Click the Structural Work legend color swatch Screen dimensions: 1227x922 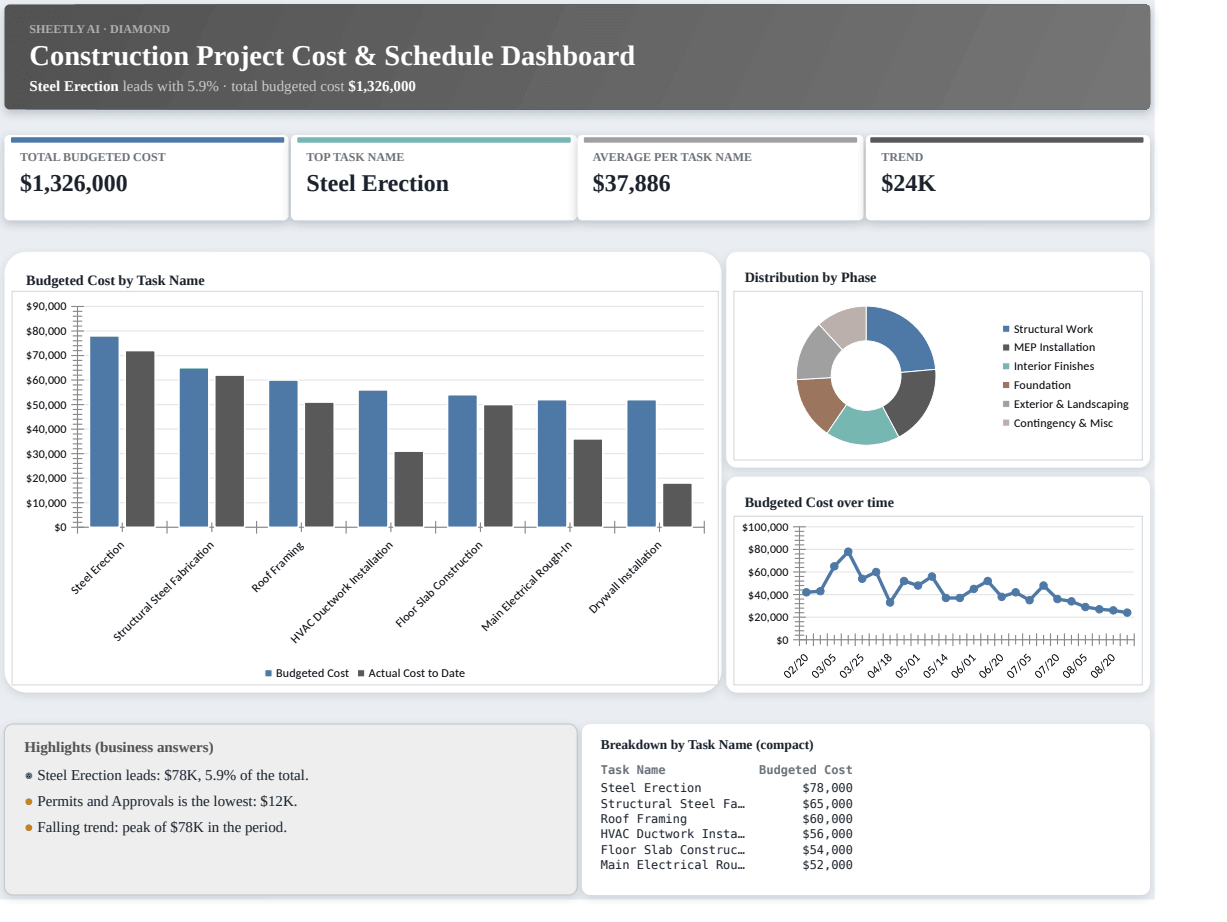point(1006,329)
